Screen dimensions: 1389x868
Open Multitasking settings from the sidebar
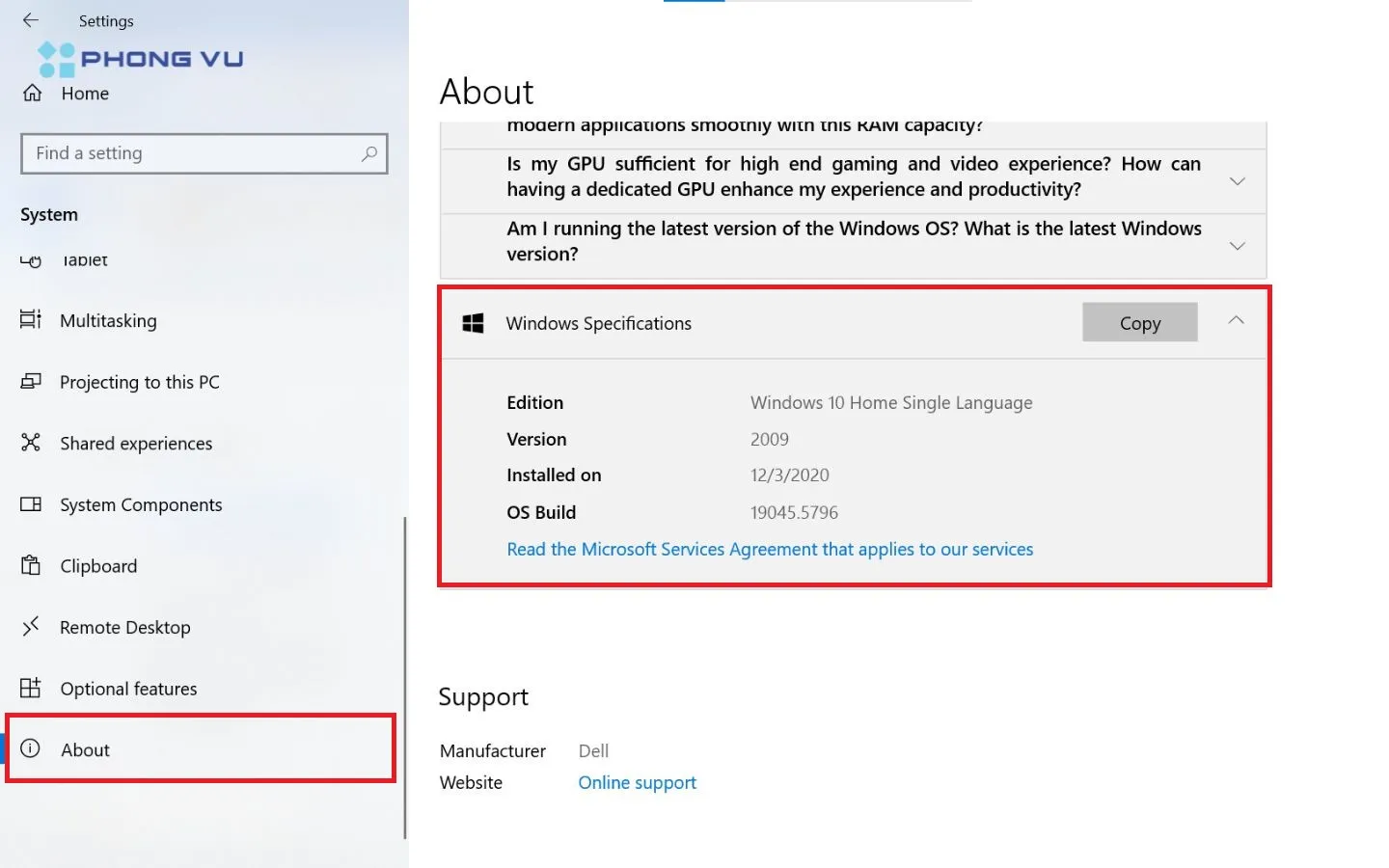[108, 320]
